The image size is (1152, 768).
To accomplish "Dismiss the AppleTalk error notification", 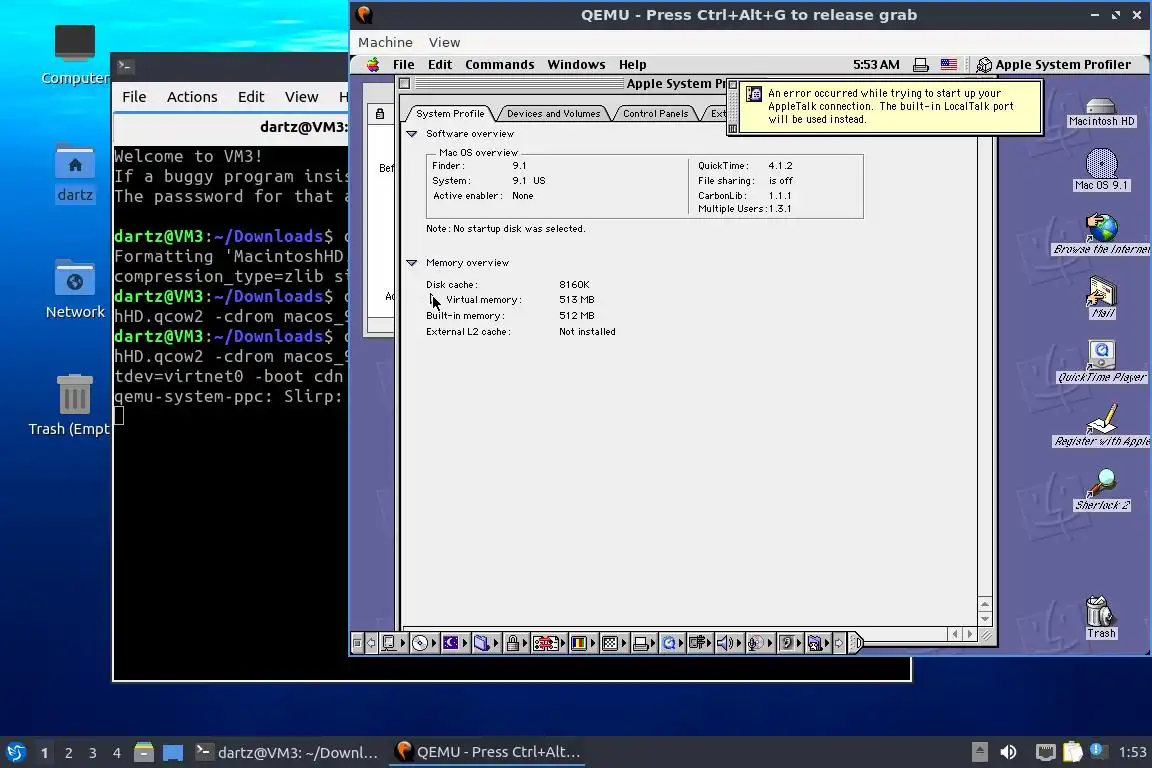I will pos(732,86).
